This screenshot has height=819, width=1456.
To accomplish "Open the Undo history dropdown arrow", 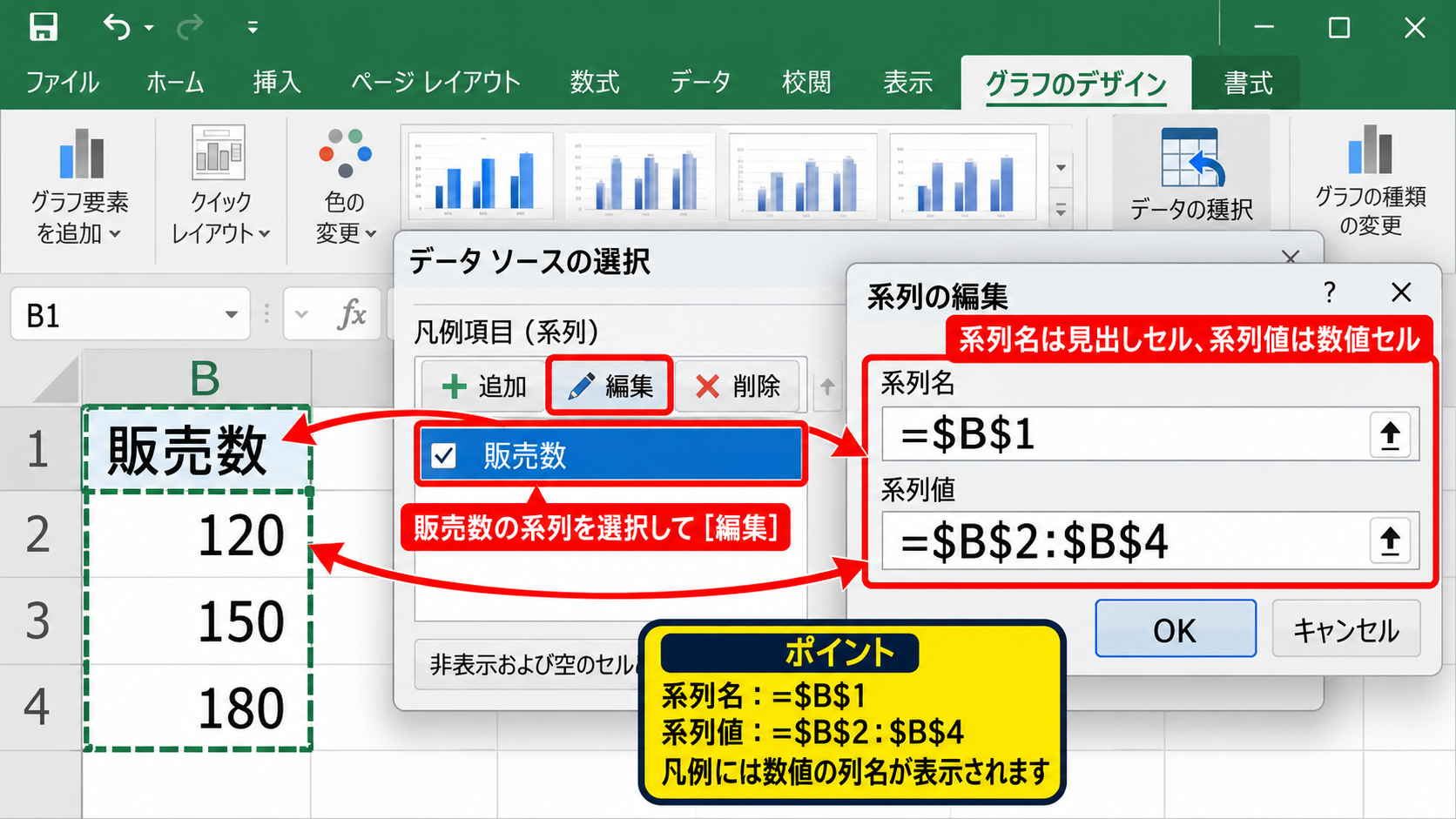I will [x=149, y=28].
